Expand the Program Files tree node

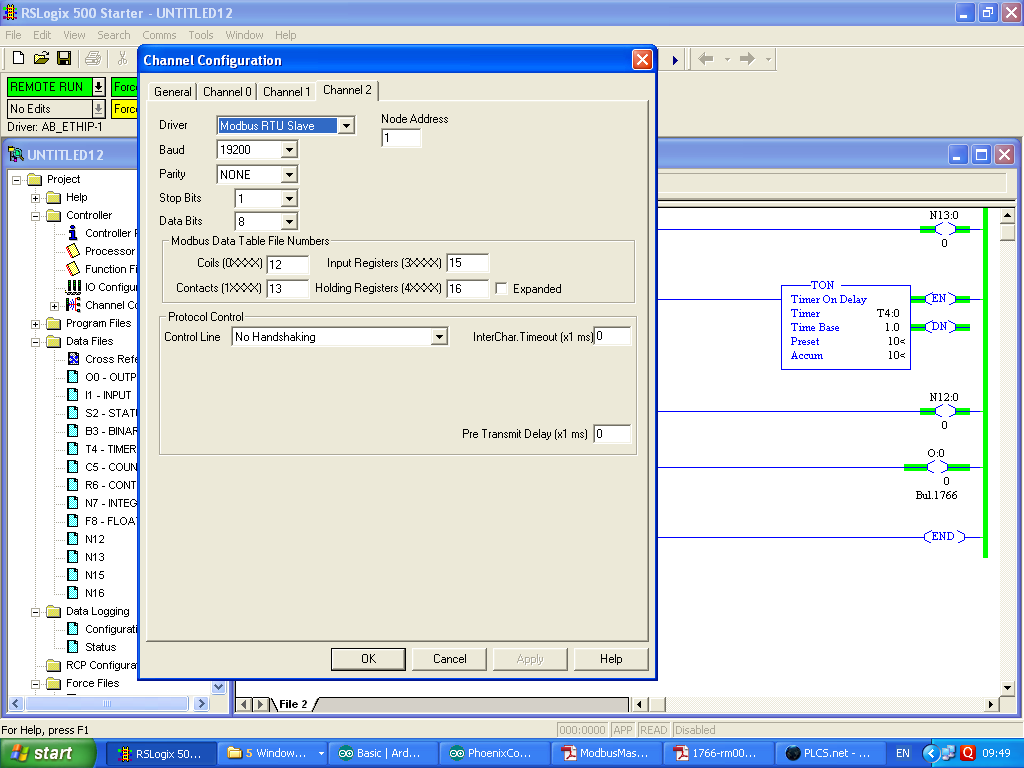36,323
